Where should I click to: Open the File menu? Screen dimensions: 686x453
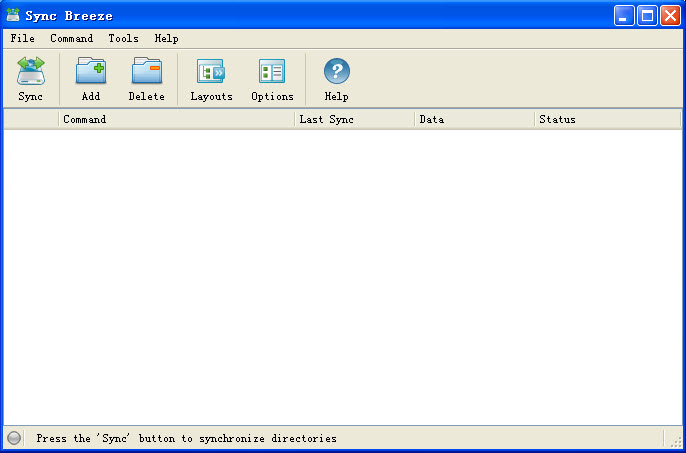click(22, 38)
